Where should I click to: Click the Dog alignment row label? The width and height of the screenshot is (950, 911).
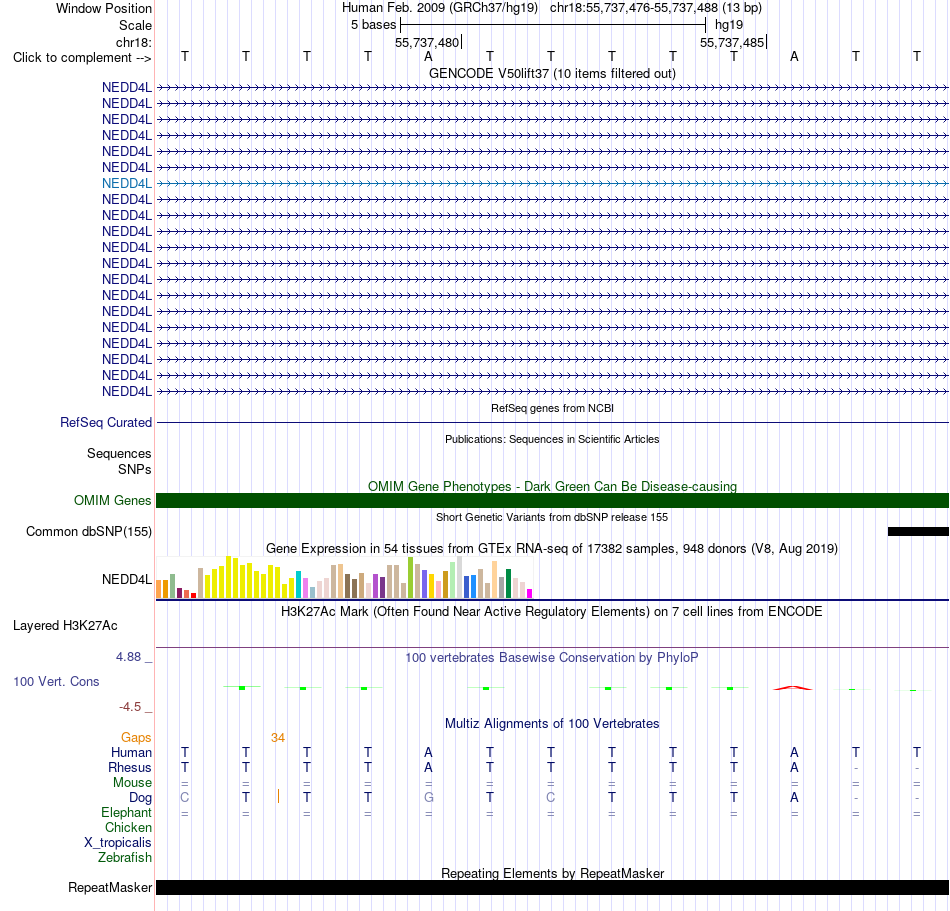coord(141,798)
